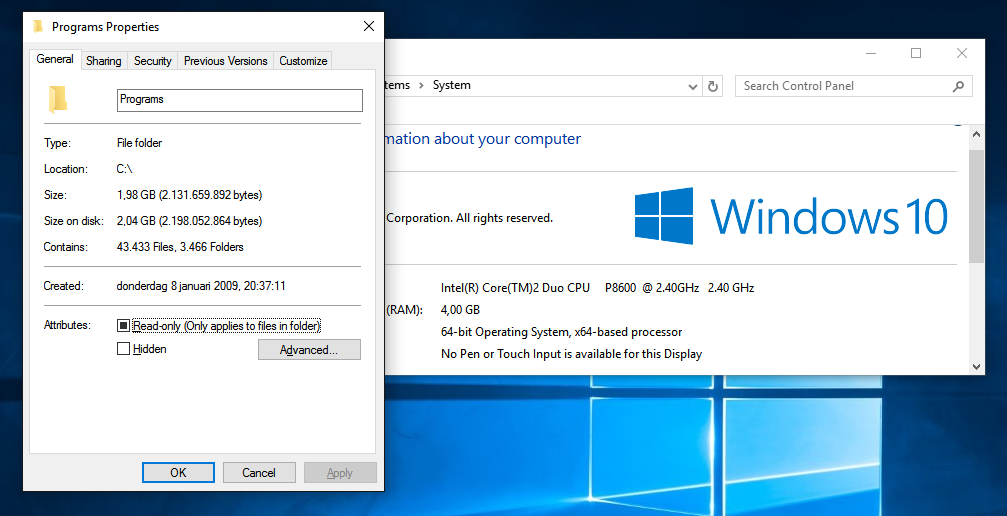Click the created date donderdag 8 januari 2009
This screenshot has width=1007, height=516.
point(201,286)
